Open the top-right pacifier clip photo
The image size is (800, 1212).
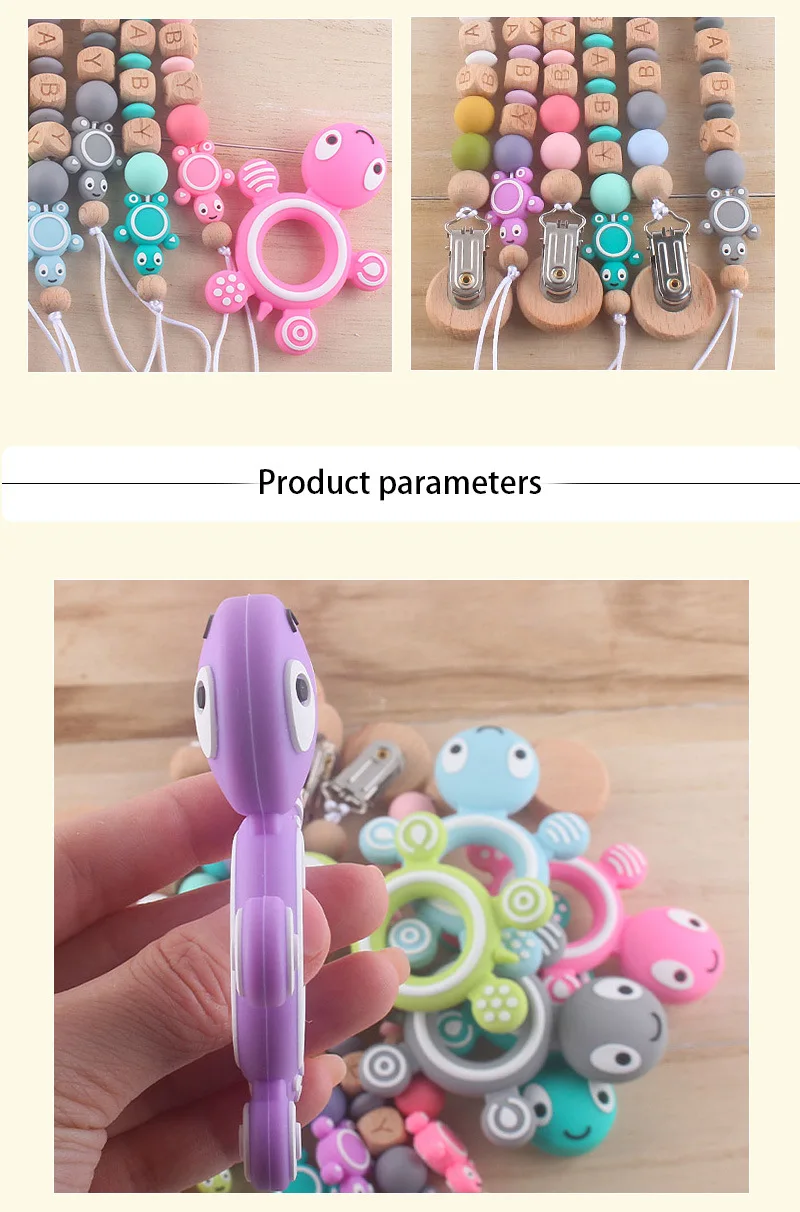pos(593,193)
